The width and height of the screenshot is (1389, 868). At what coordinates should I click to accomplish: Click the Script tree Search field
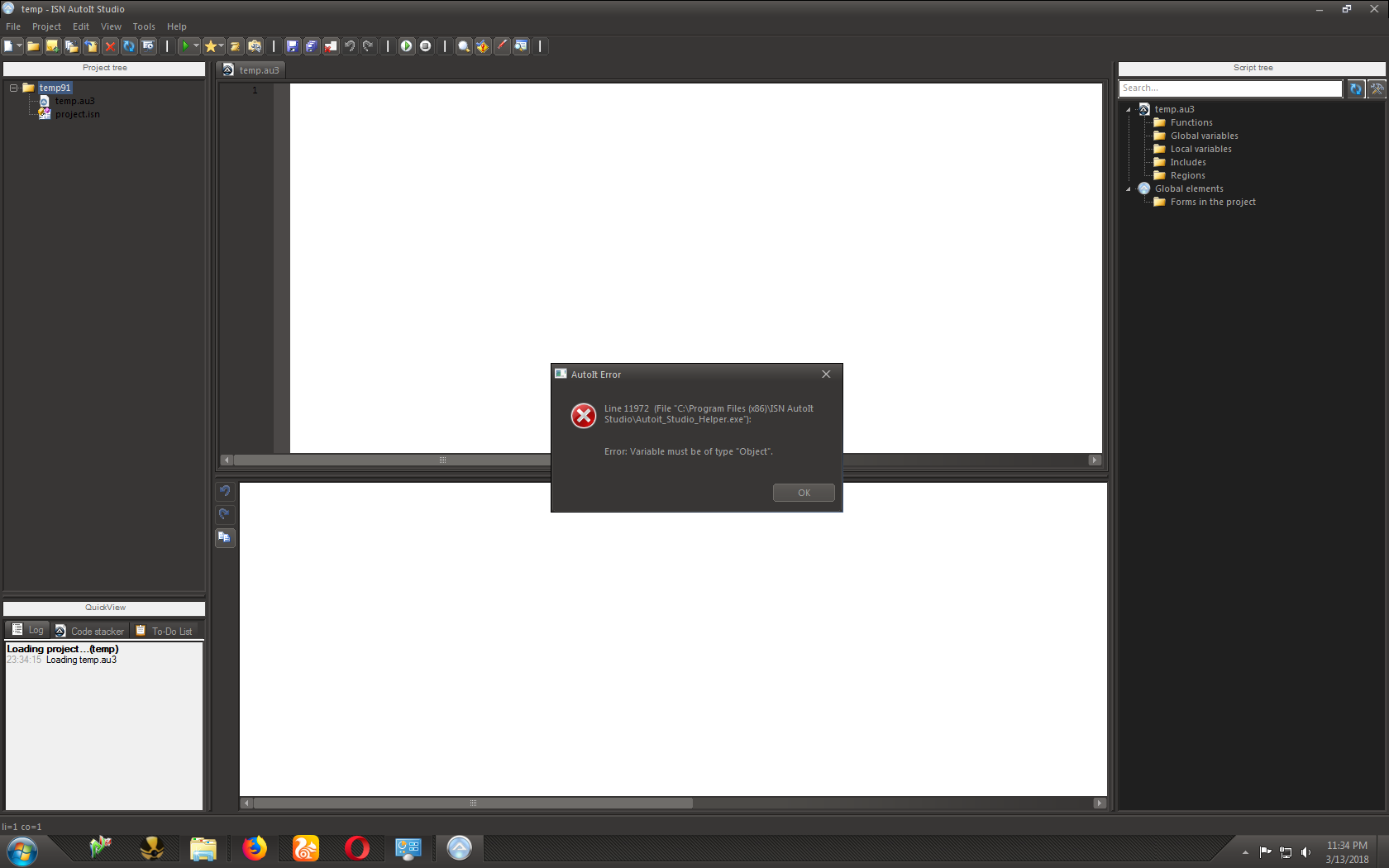1230,88
